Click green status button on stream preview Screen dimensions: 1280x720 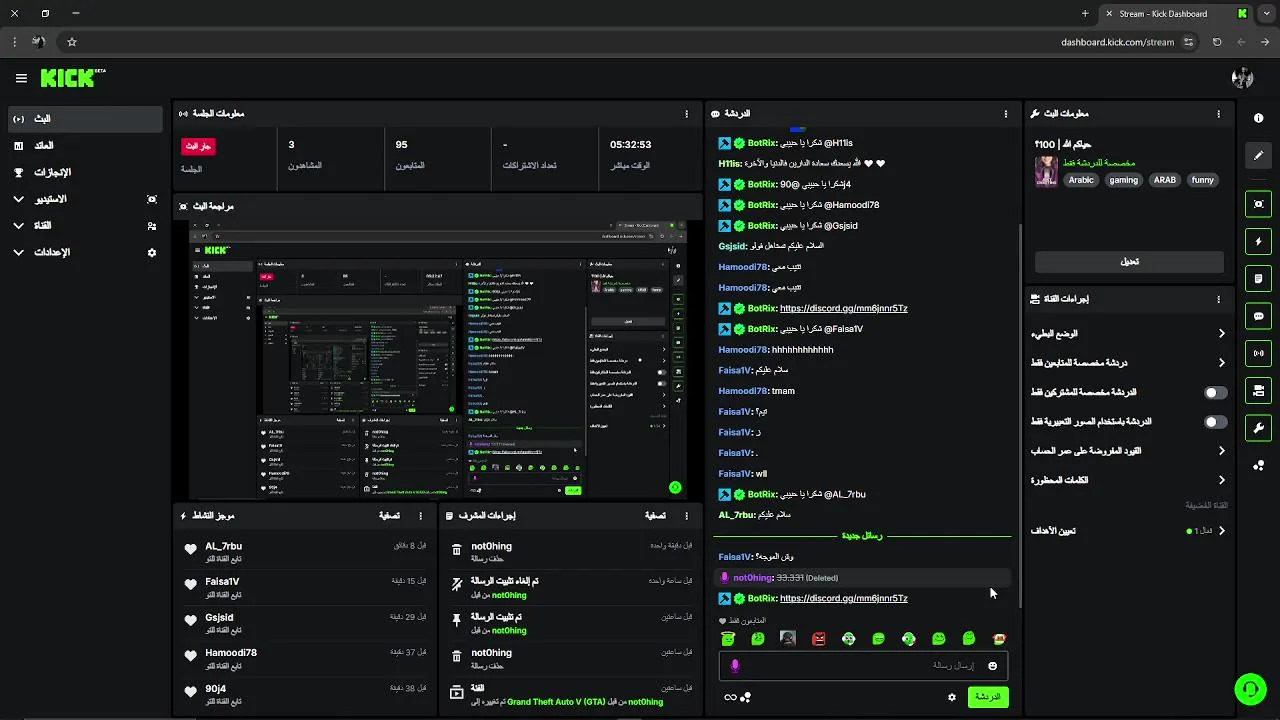675,488
